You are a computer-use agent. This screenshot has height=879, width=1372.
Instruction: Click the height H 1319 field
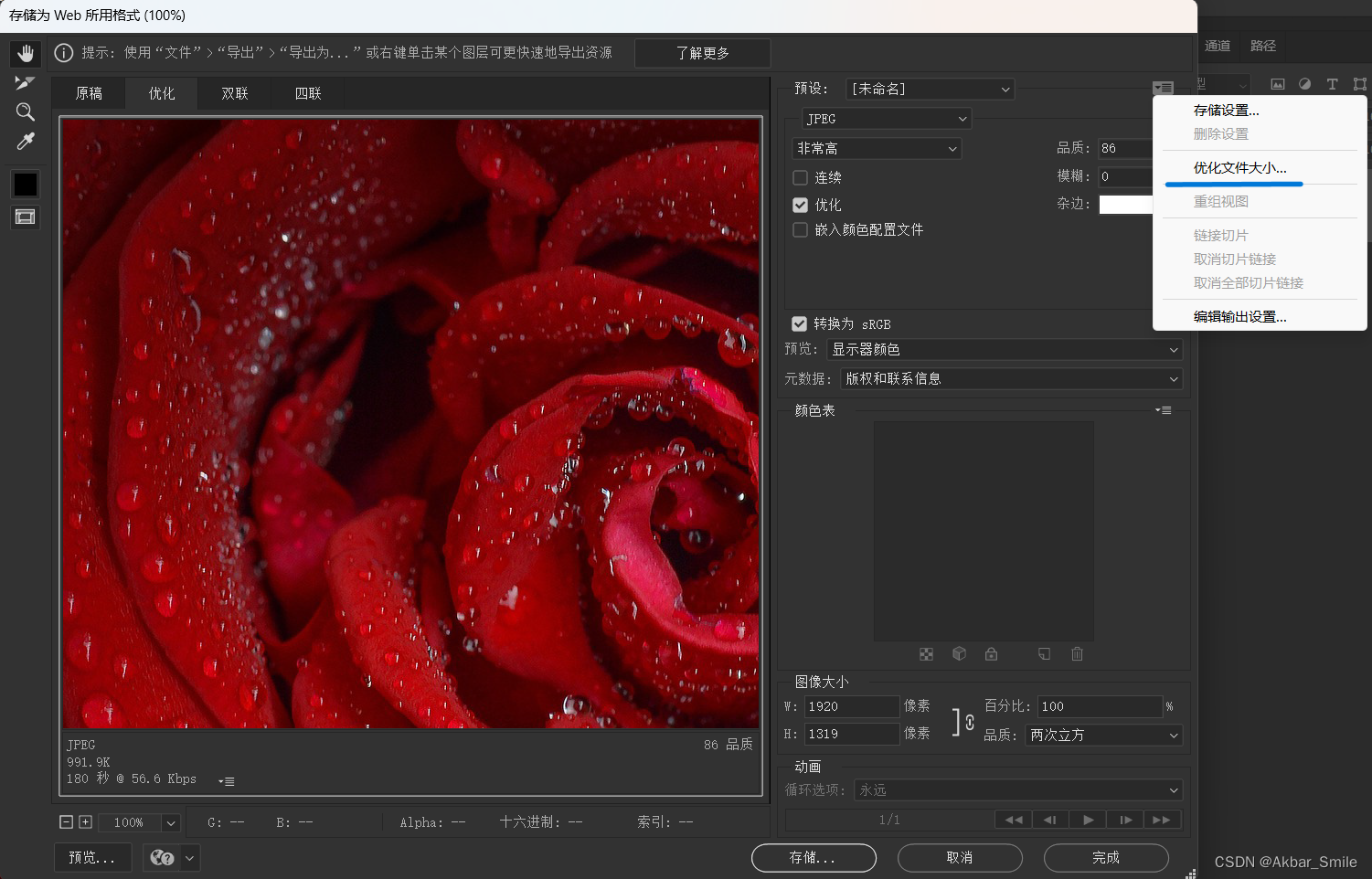[851, 734]
